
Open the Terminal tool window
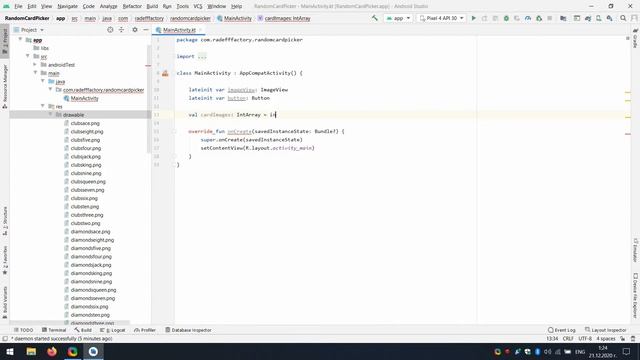point(54,330)
